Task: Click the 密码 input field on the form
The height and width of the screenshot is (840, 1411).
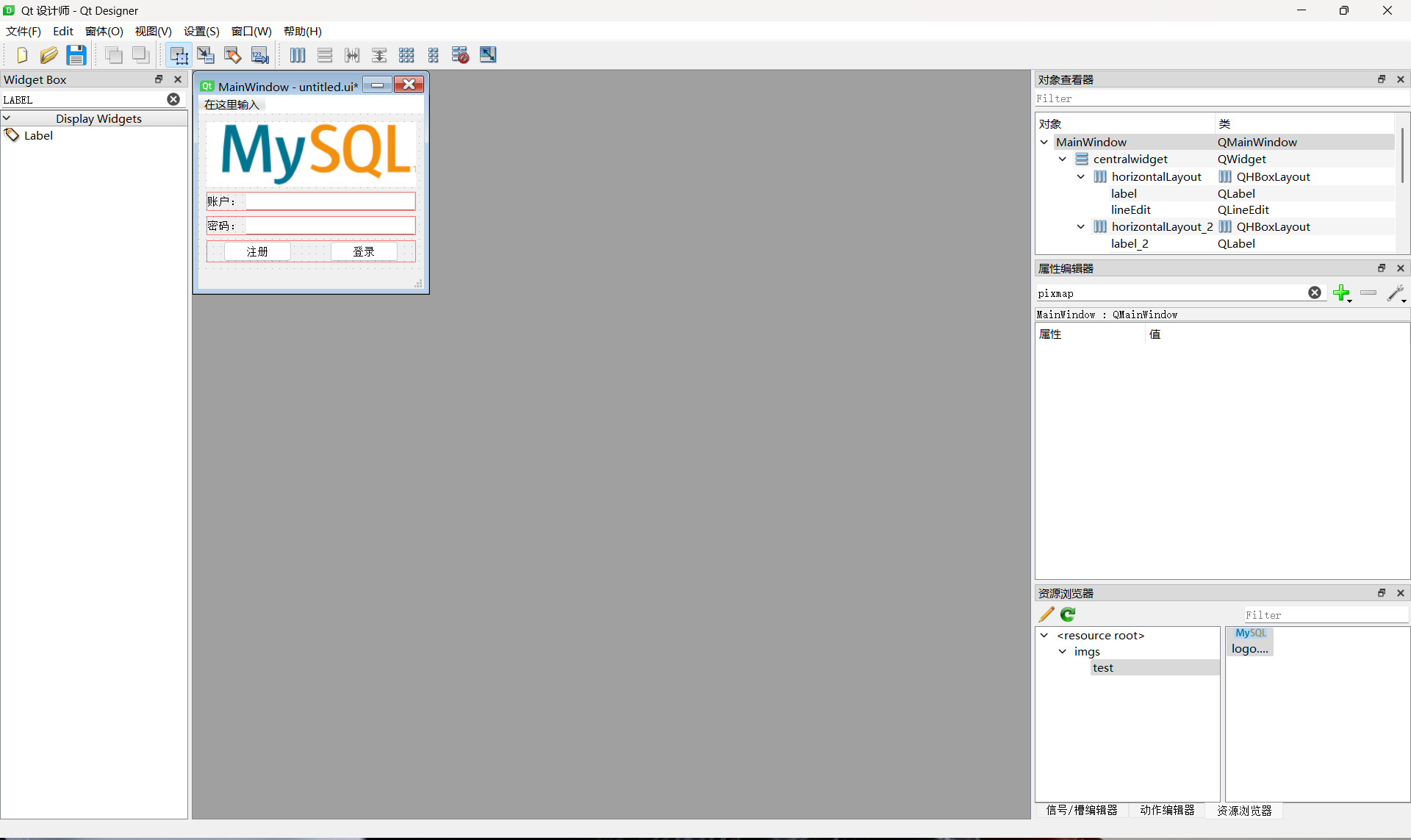Action: coord(330,226)
